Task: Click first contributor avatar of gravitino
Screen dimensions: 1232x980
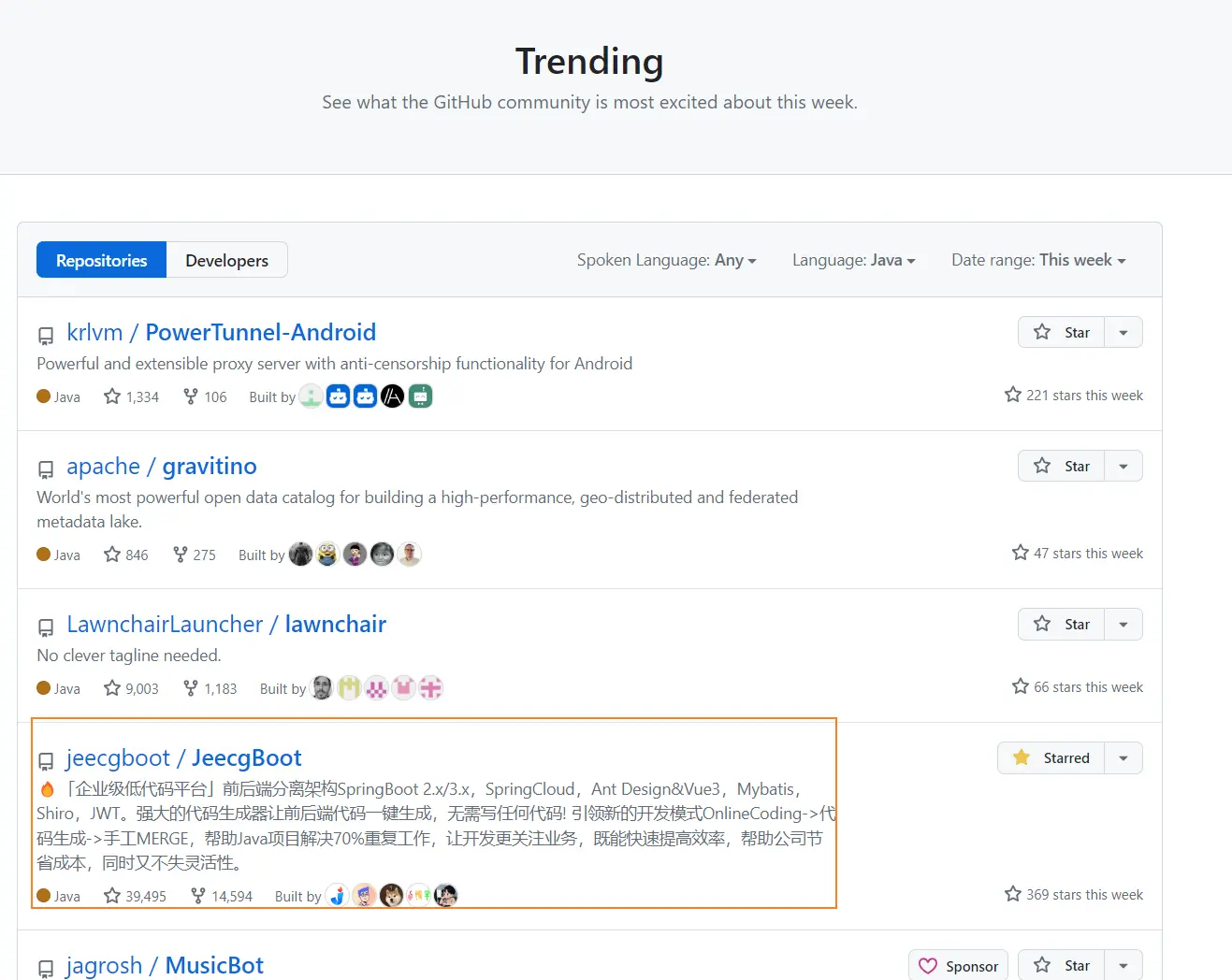Action: tap(300, 555)
